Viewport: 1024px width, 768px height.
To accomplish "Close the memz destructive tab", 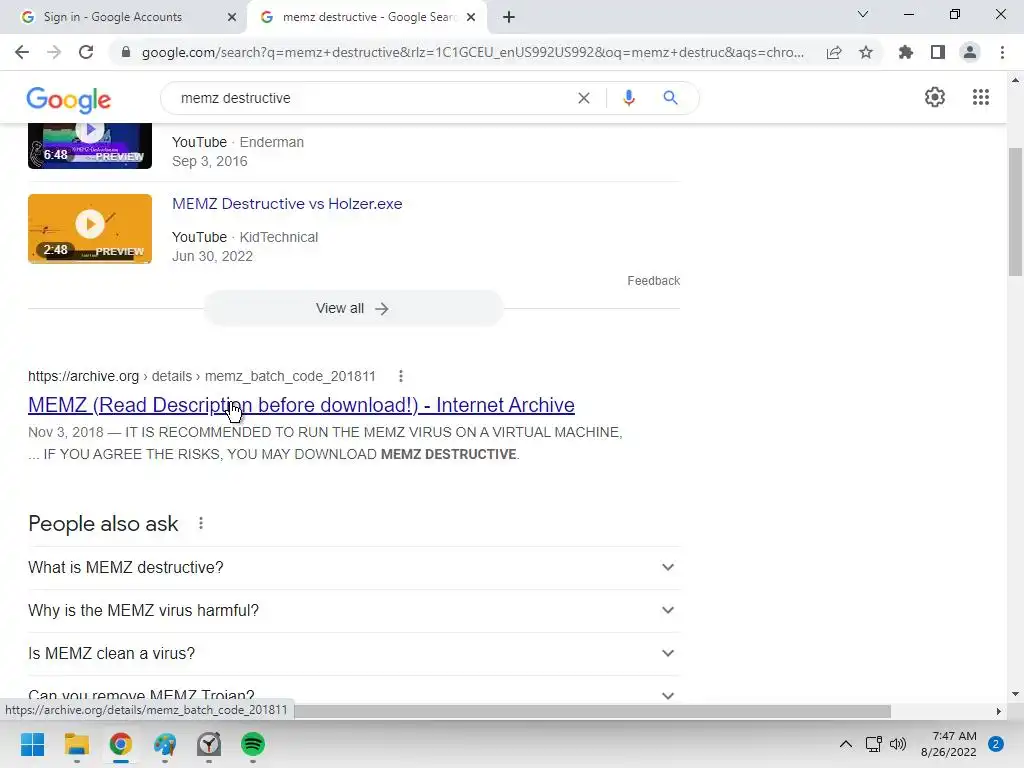I will 471,17.
